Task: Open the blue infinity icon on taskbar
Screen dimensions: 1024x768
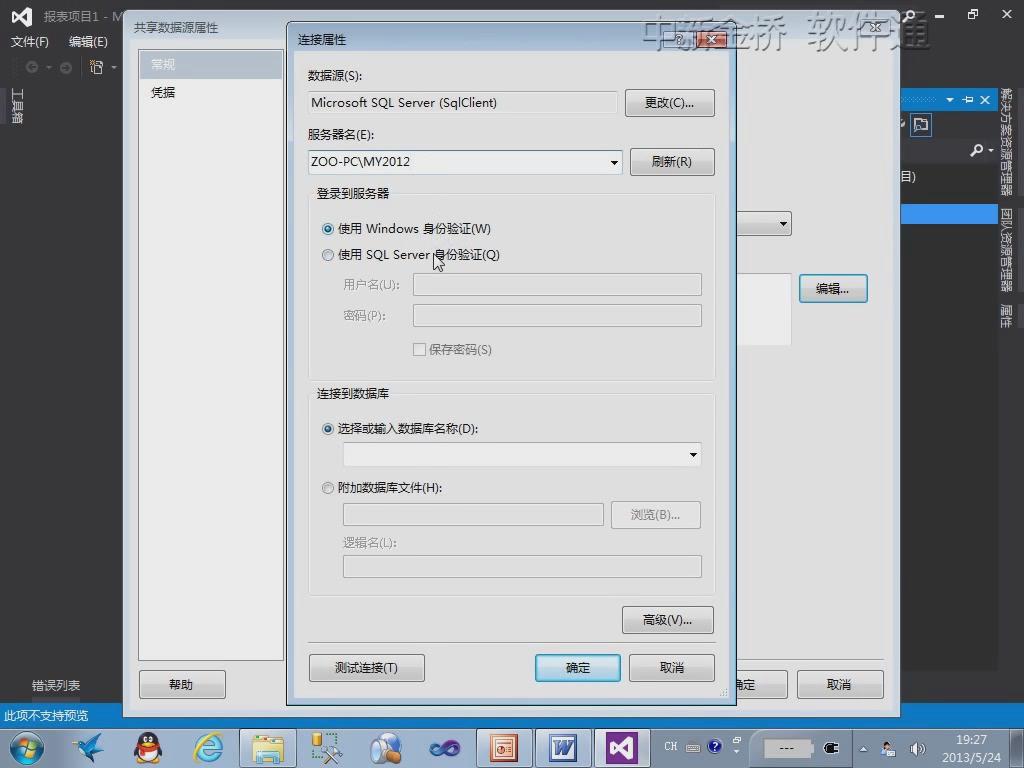Action: 445,748
